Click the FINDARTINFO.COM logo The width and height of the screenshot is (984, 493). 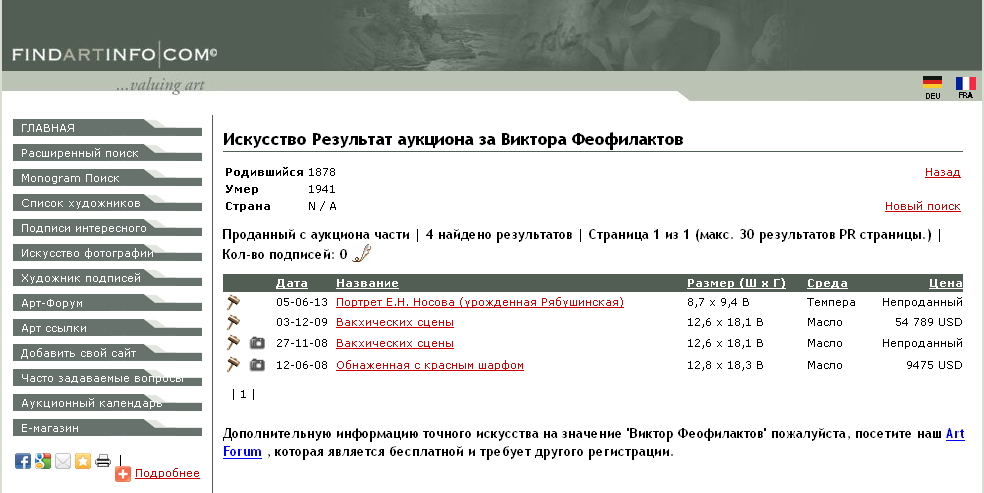point(114,55)
